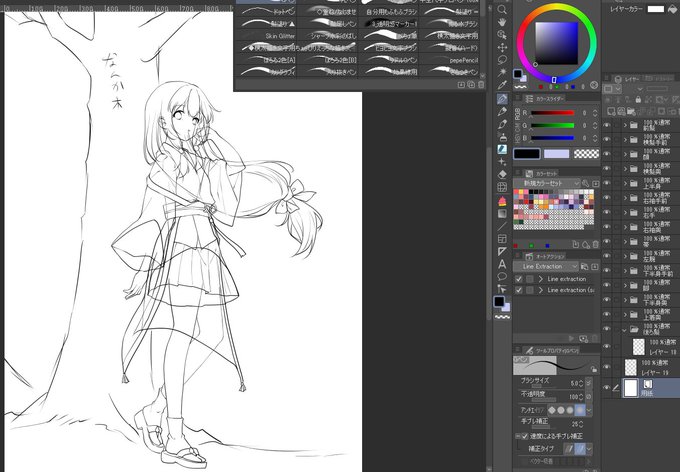Select the Zoom magnifier tool
This screenshot has height=472, width=680.
pos(502,10)
